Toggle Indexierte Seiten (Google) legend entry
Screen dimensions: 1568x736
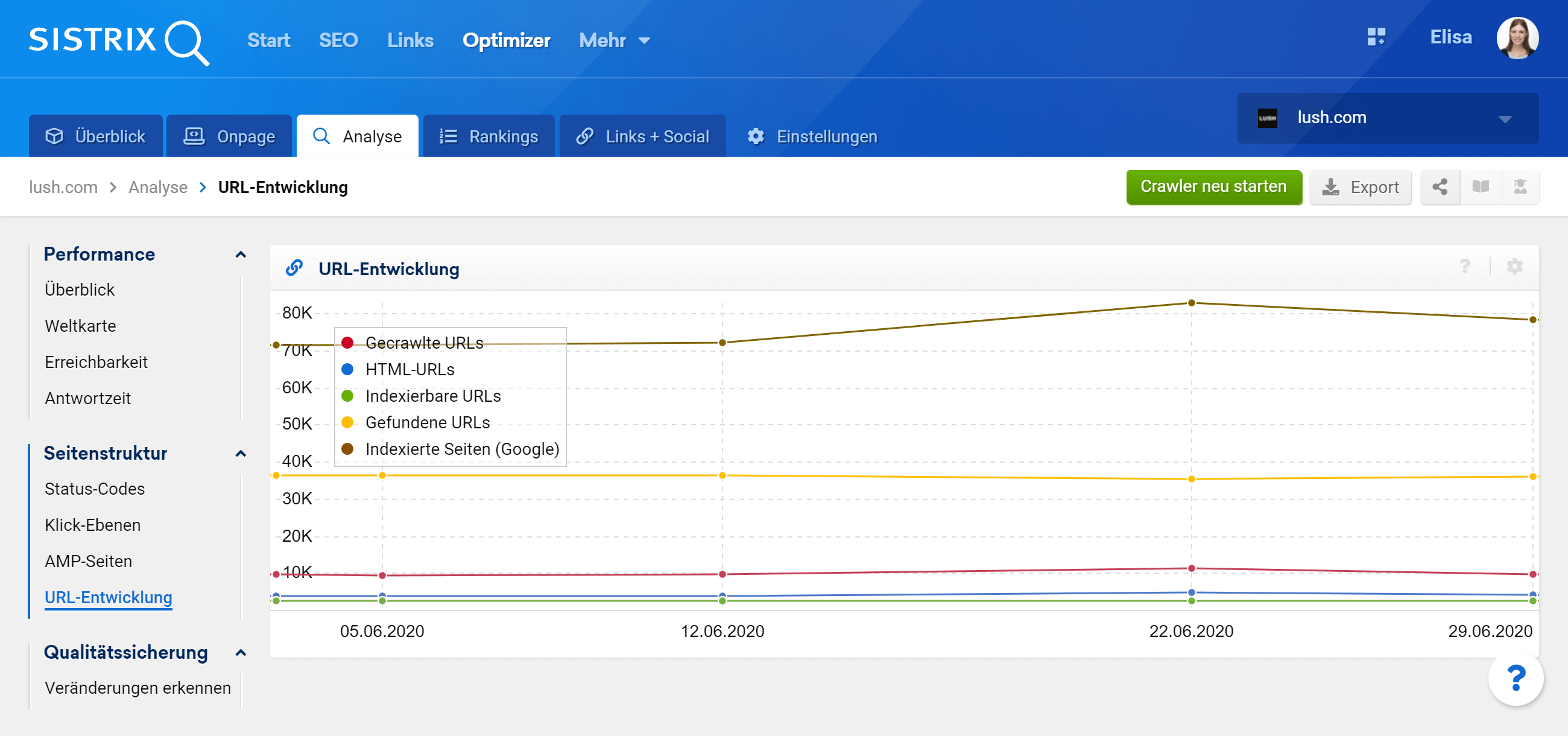click(461, 449)
